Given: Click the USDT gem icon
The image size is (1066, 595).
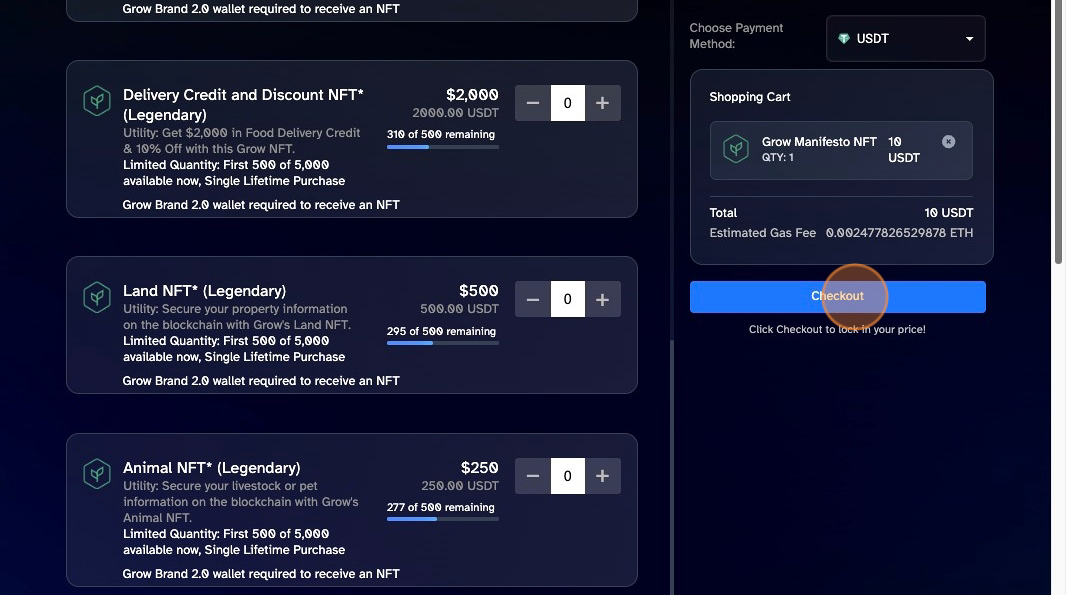Looking at the screenshot, I should [844, 39].
